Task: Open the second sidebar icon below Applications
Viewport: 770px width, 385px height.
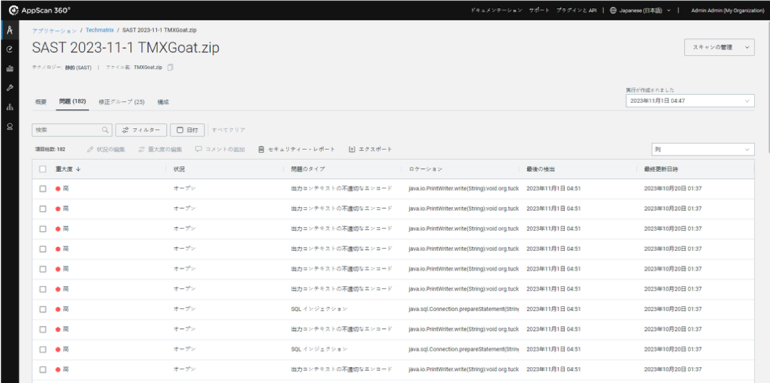Action: pyautogui.click(x=9, y=49)
